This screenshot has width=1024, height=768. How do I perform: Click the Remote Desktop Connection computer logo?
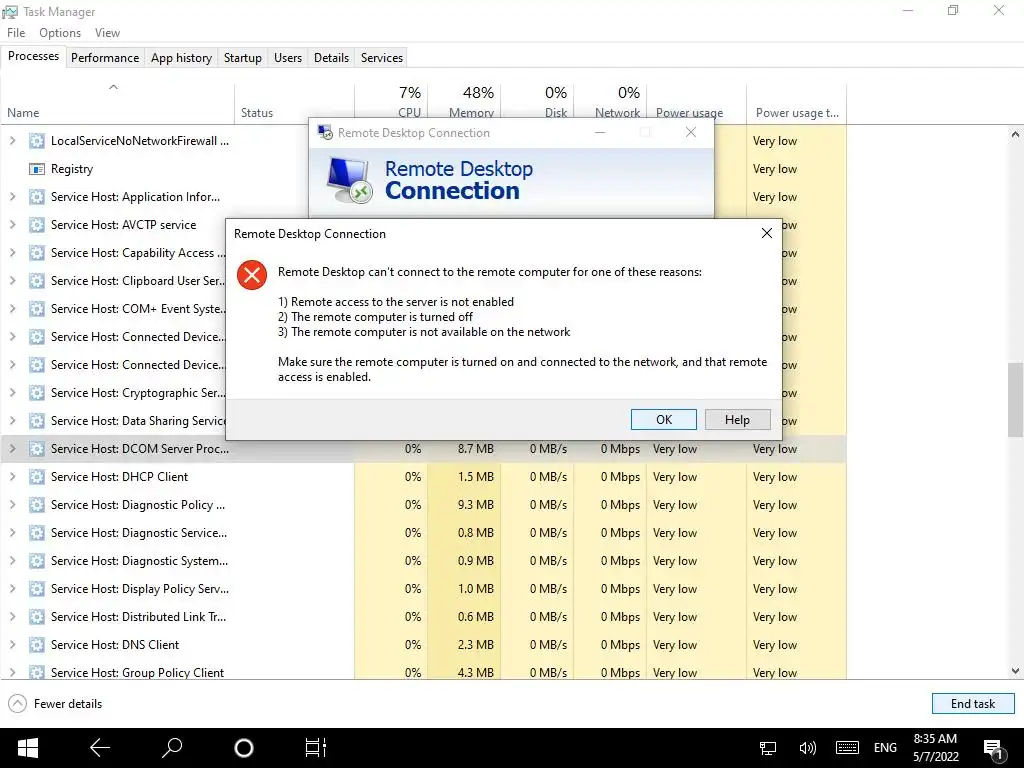[x=349, y=180]
